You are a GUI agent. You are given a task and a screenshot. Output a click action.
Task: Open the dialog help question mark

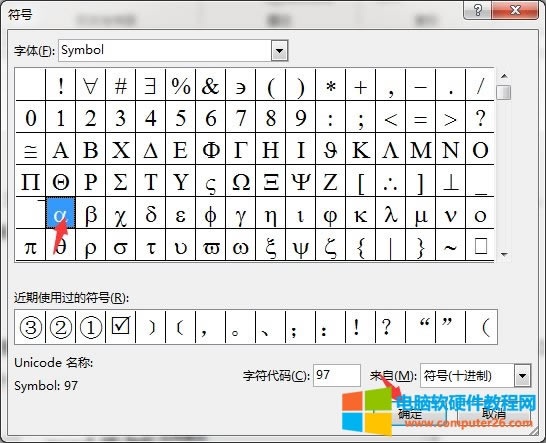[x=478, y=10]
